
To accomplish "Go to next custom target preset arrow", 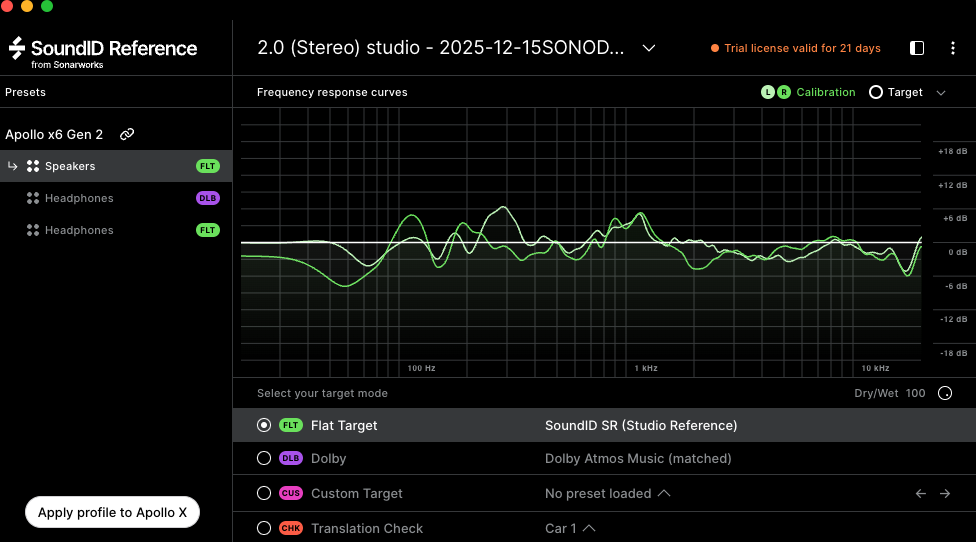I will 945,493.
